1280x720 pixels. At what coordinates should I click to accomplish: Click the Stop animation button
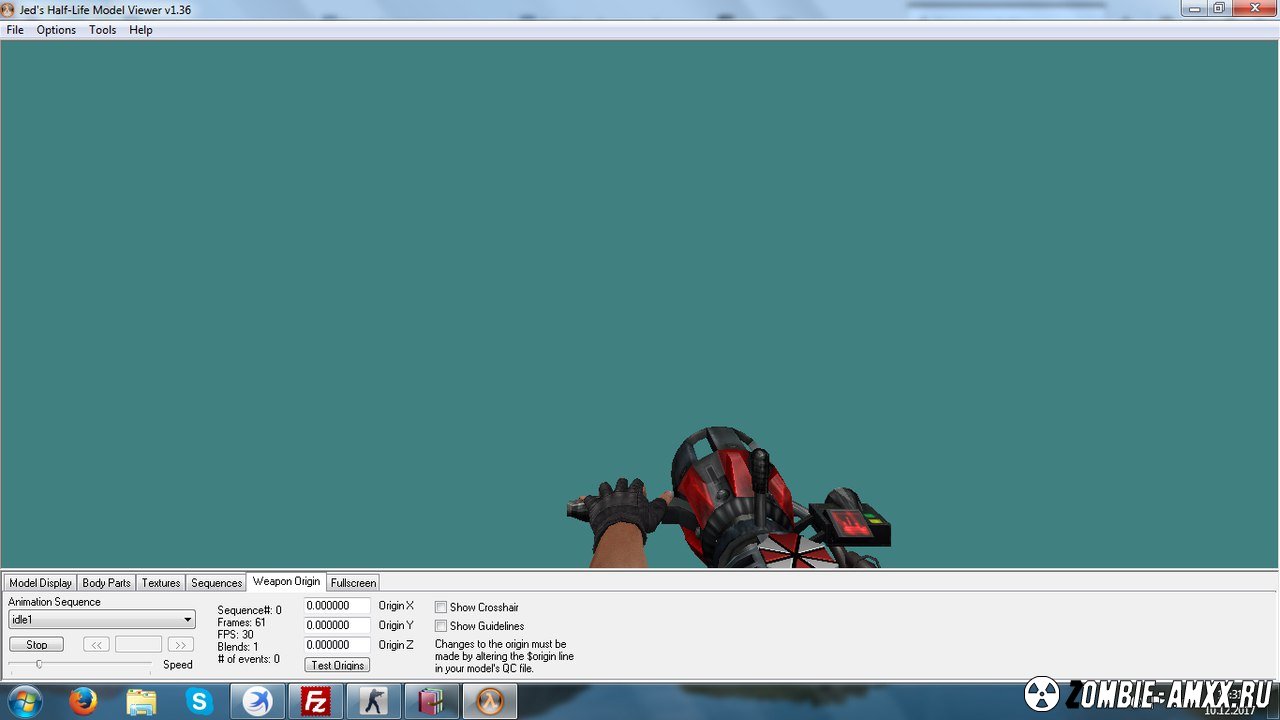coord(37,645)
